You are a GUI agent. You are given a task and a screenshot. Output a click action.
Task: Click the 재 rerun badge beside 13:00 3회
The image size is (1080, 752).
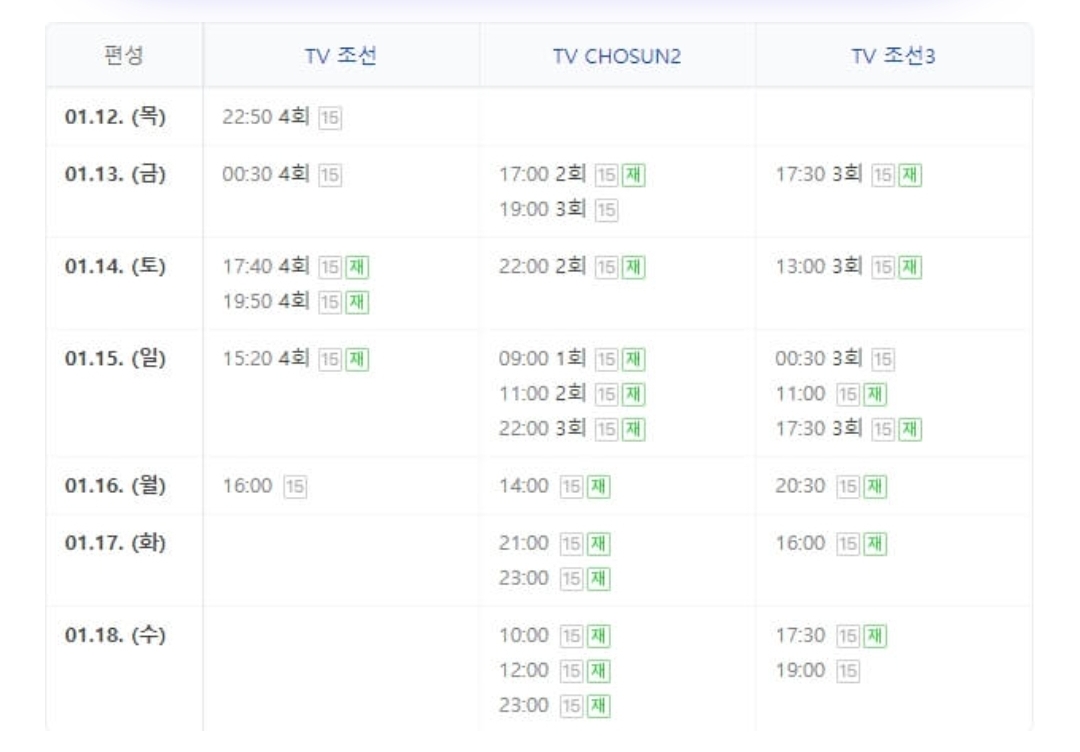[x=910, y=267]
